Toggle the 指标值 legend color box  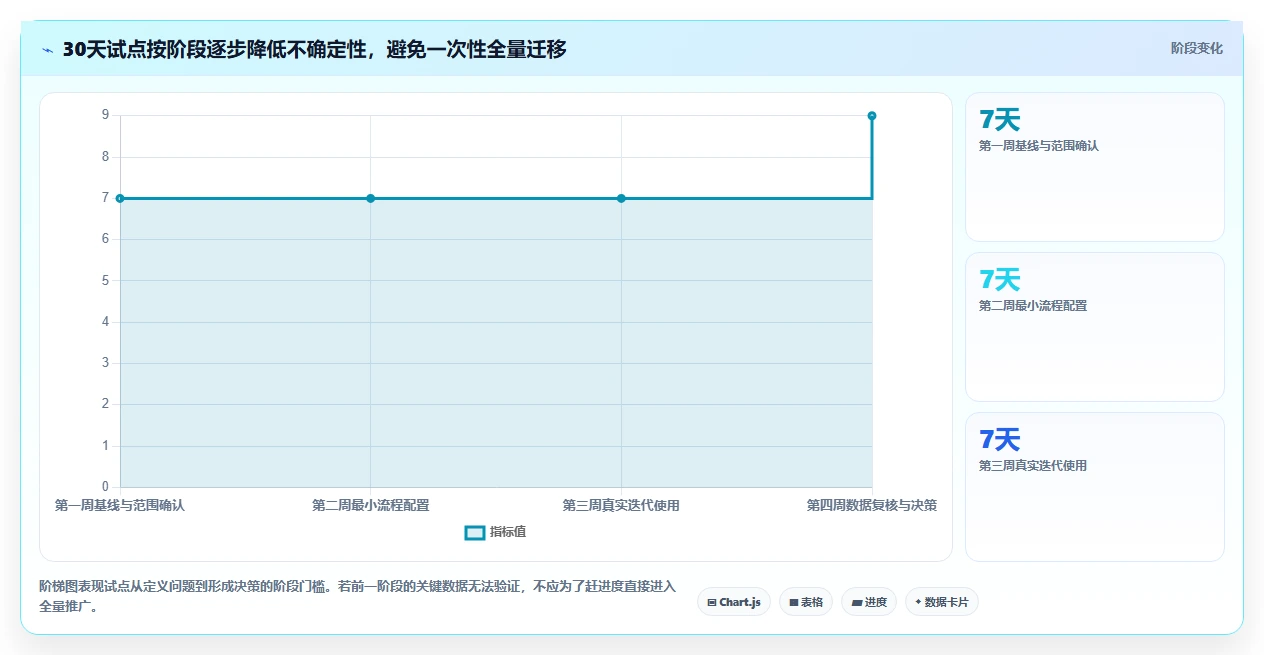tap(475, 533)
